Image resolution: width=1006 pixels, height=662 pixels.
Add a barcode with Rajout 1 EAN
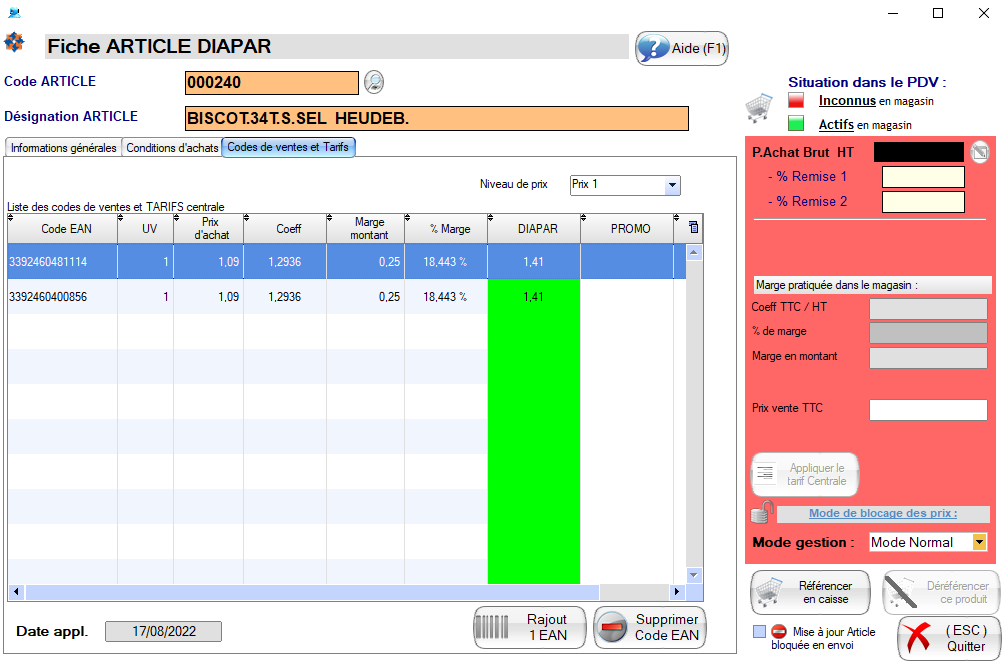[530, 627]
